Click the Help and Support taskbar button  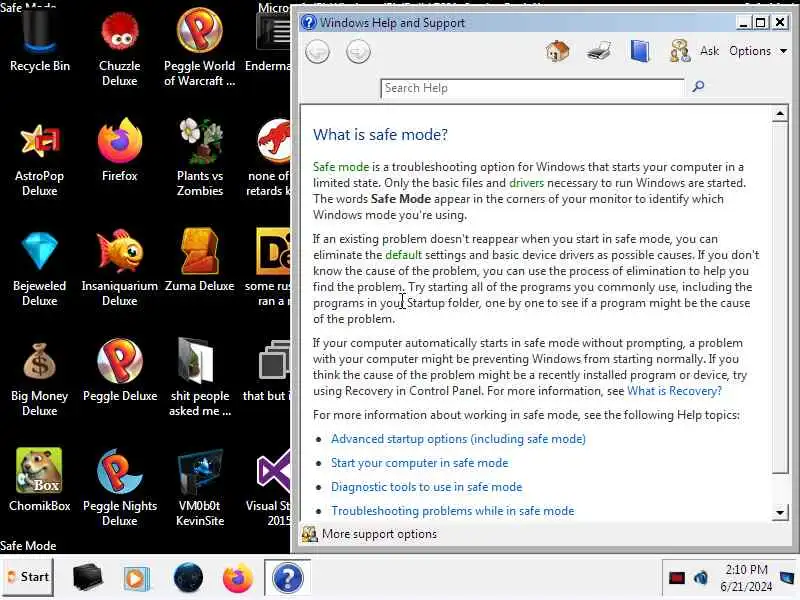tap(287, 578)
